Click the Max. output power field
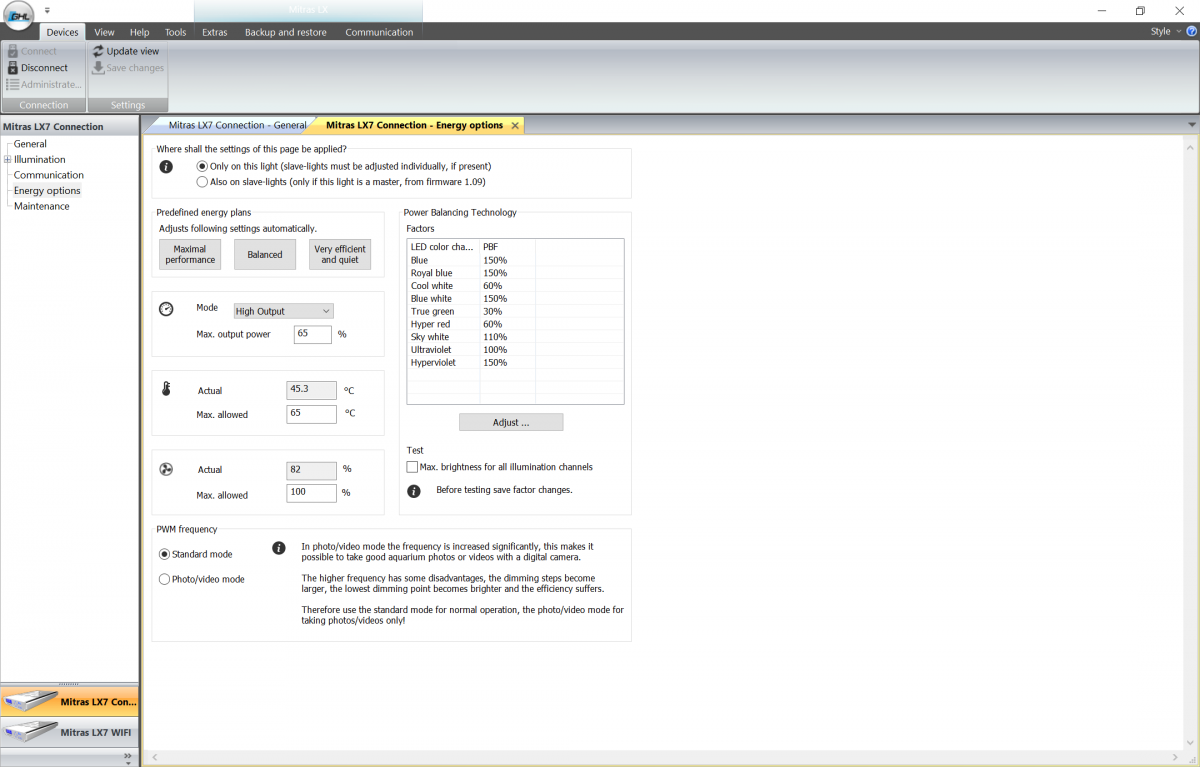The width and height of the screenshot is (1200, 767). (x=313, y=334)
